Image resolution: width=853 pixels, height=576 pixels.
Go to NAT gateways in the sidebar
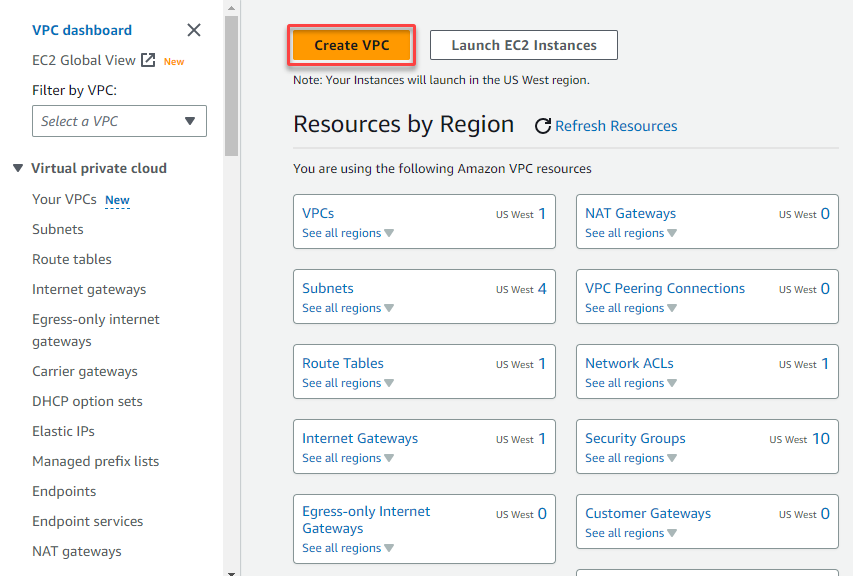pos(77,552)
